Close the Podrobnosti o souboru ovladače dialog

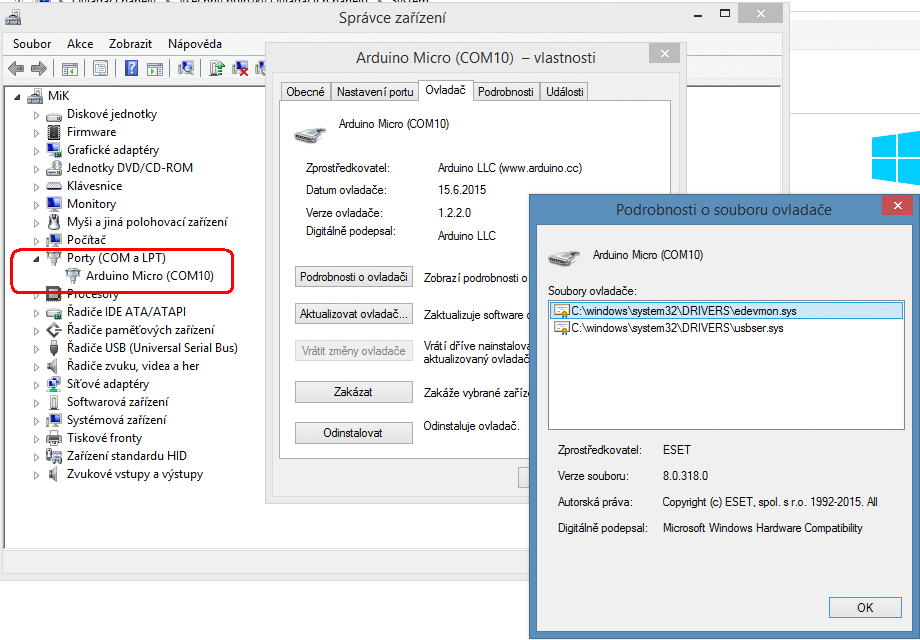897,205
